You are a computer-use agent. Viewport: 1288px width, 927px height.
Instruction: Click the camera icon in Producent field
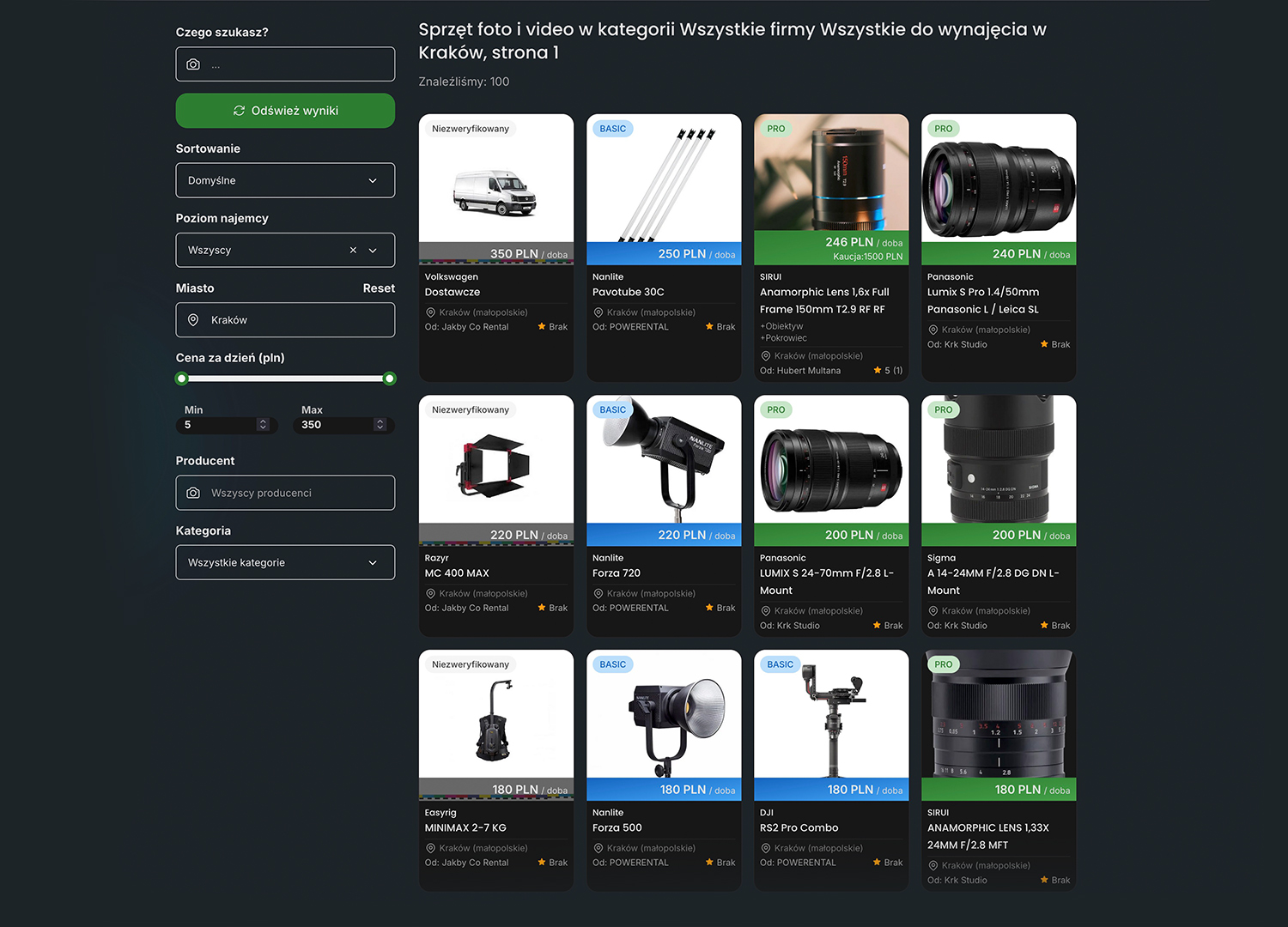[193, 493]
